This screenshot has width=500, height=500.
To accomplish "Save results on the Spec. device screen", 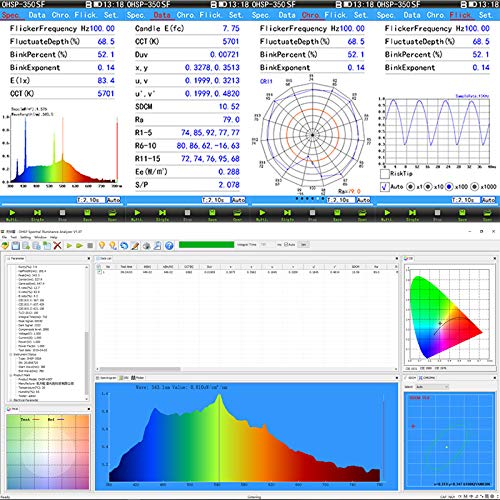I will coord(87,215).
